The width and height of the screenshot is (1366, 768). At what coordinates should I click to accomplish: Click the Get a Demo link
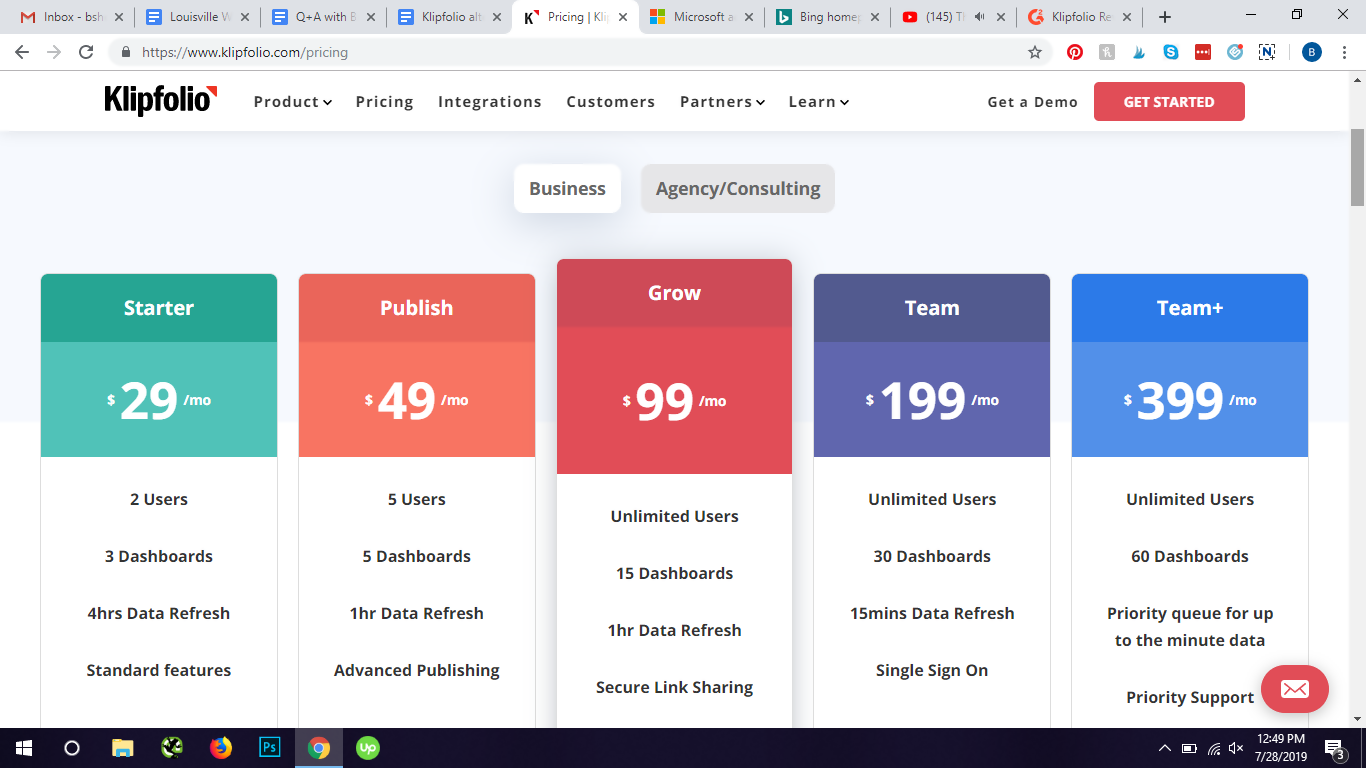click(1033, 102)
